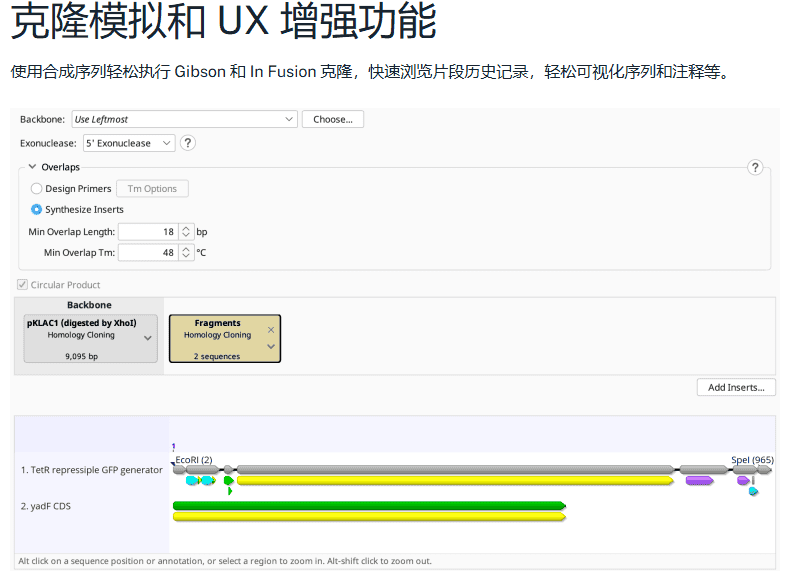Open the Exonuclease dropdown
786x576 pixels.
(x=129, y=143)
